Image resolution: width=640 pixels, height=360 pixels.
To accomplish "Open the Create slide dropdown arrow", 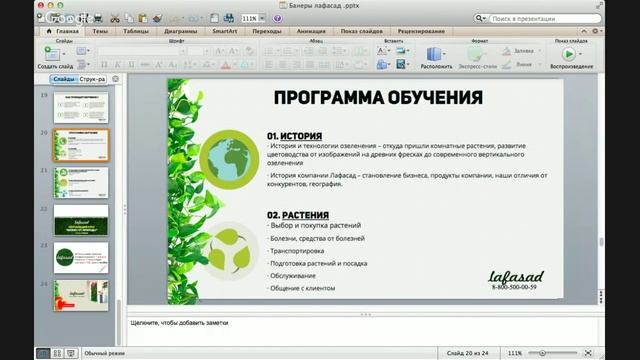I will pos(64,53).
